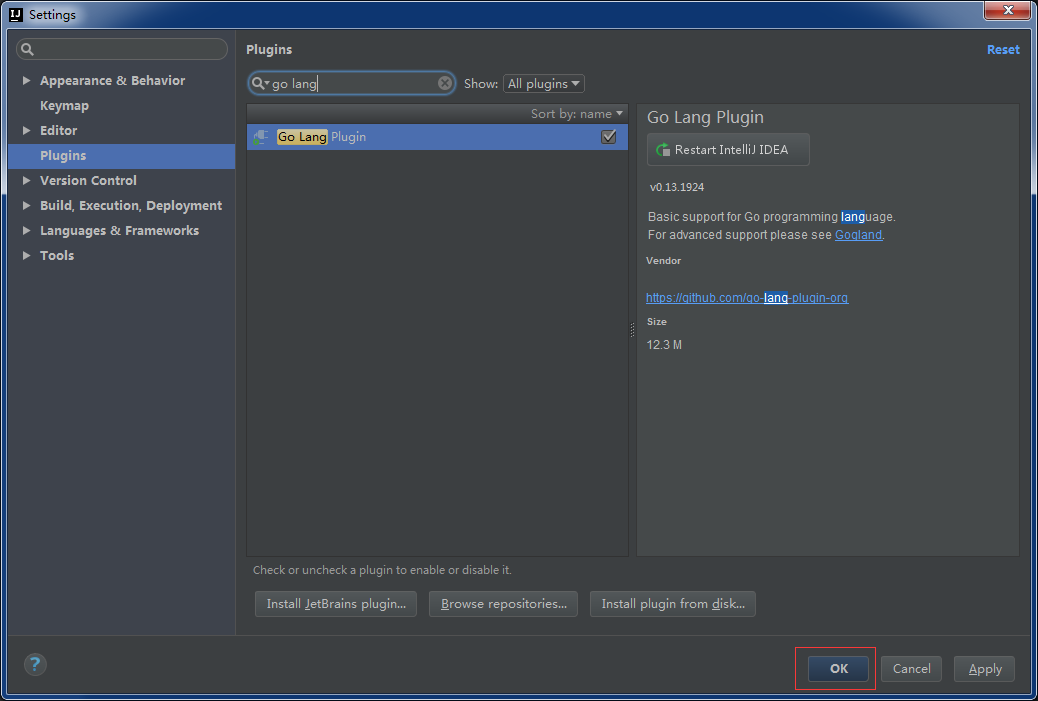Open the Sort by name dropdown
1038x701 pixels.
point(577,114)
